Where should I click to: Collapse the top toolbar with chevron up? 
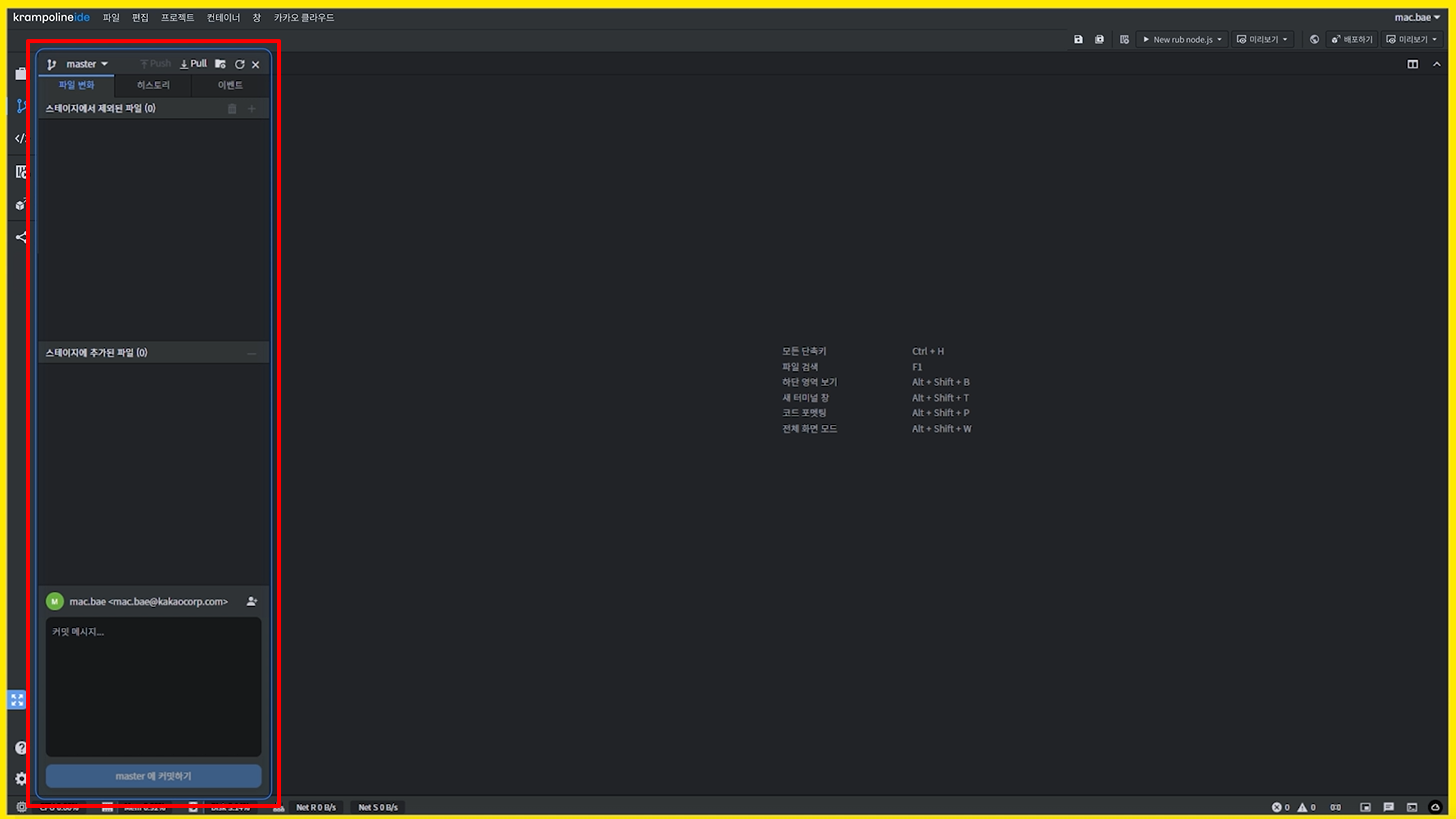pos(1437,64)
